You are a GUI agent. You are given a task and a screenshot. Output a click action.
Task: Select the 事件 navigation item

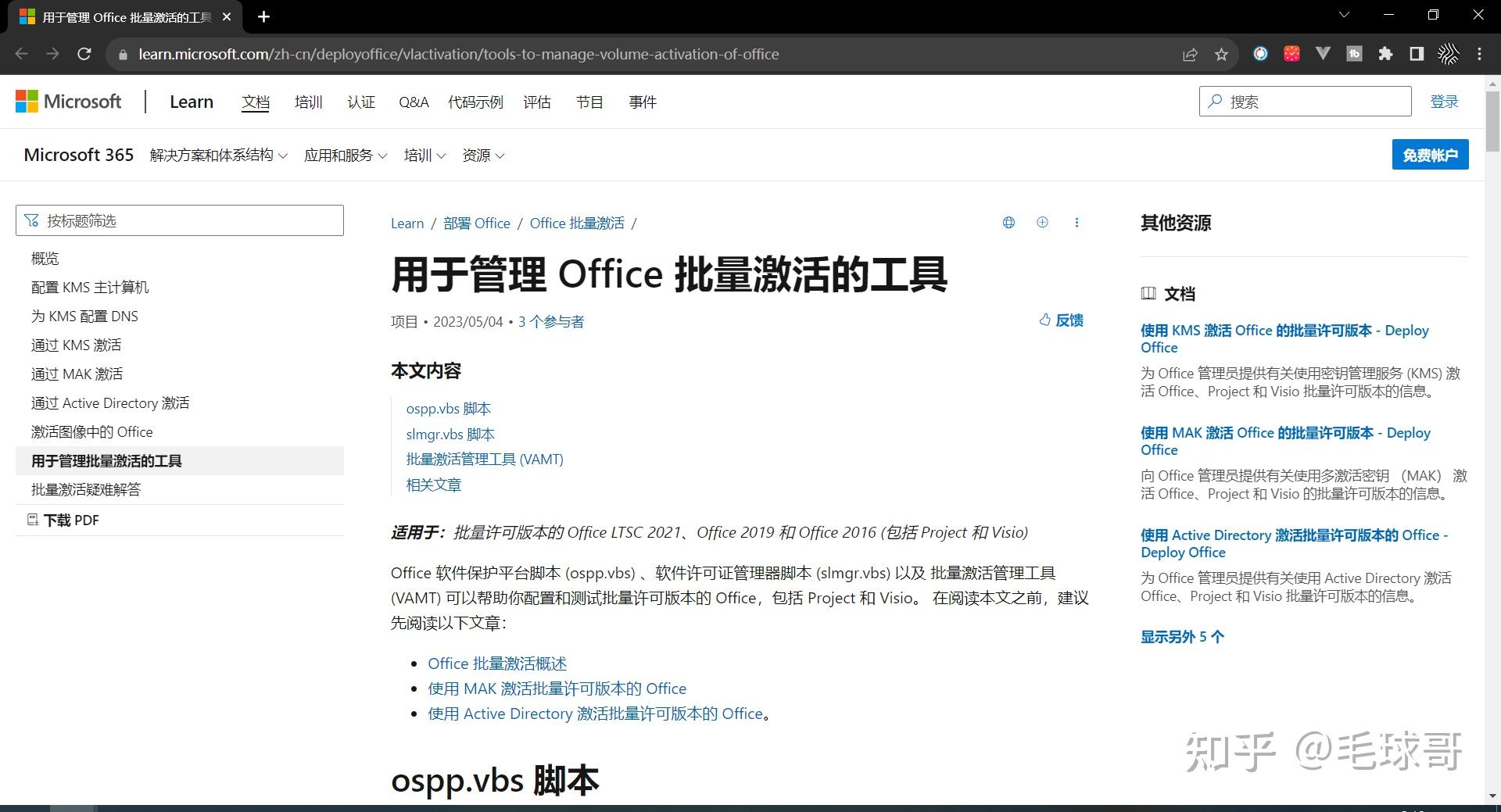[643, 102]
